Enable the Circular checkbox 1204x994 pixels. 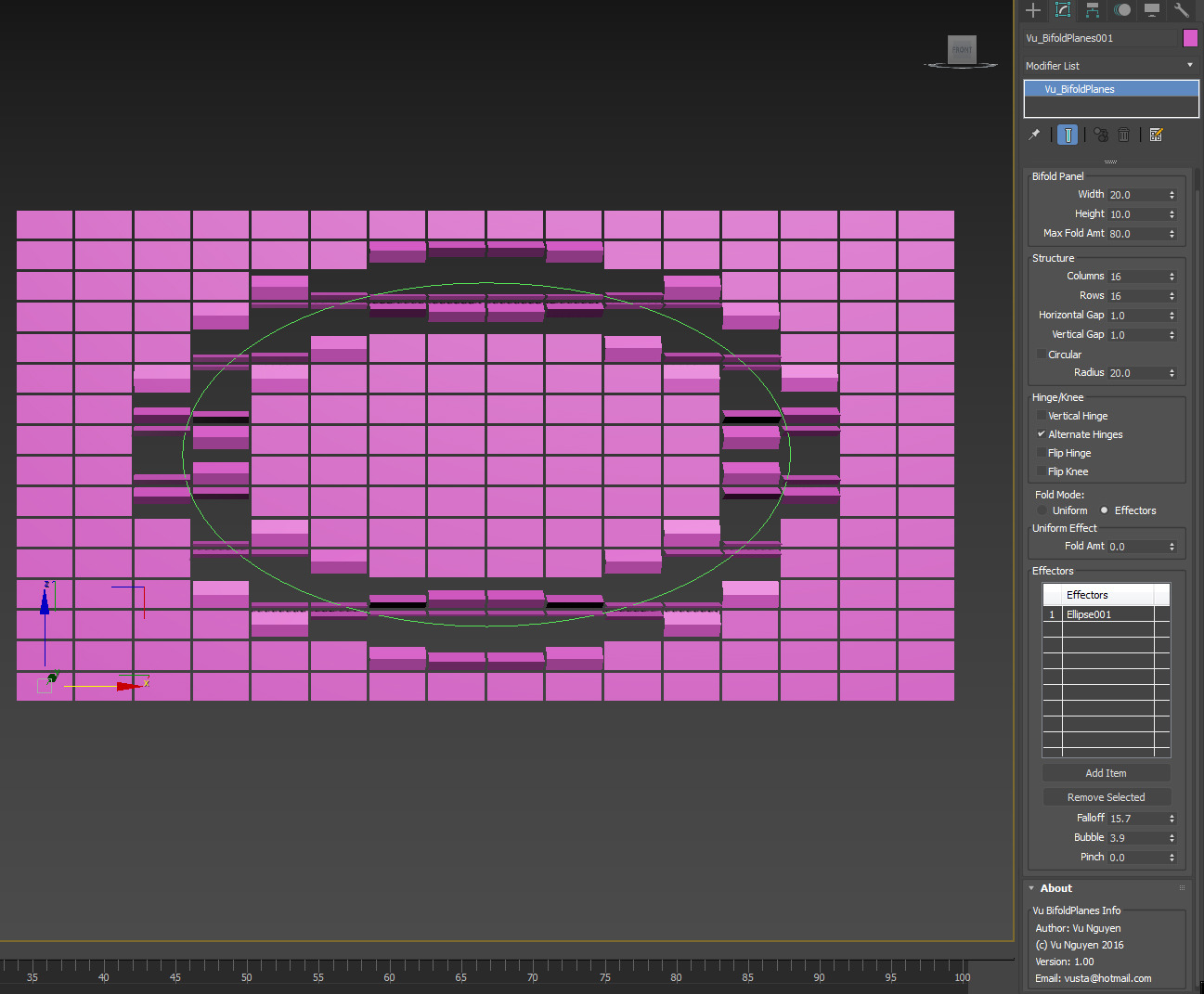click(1042, 355)
